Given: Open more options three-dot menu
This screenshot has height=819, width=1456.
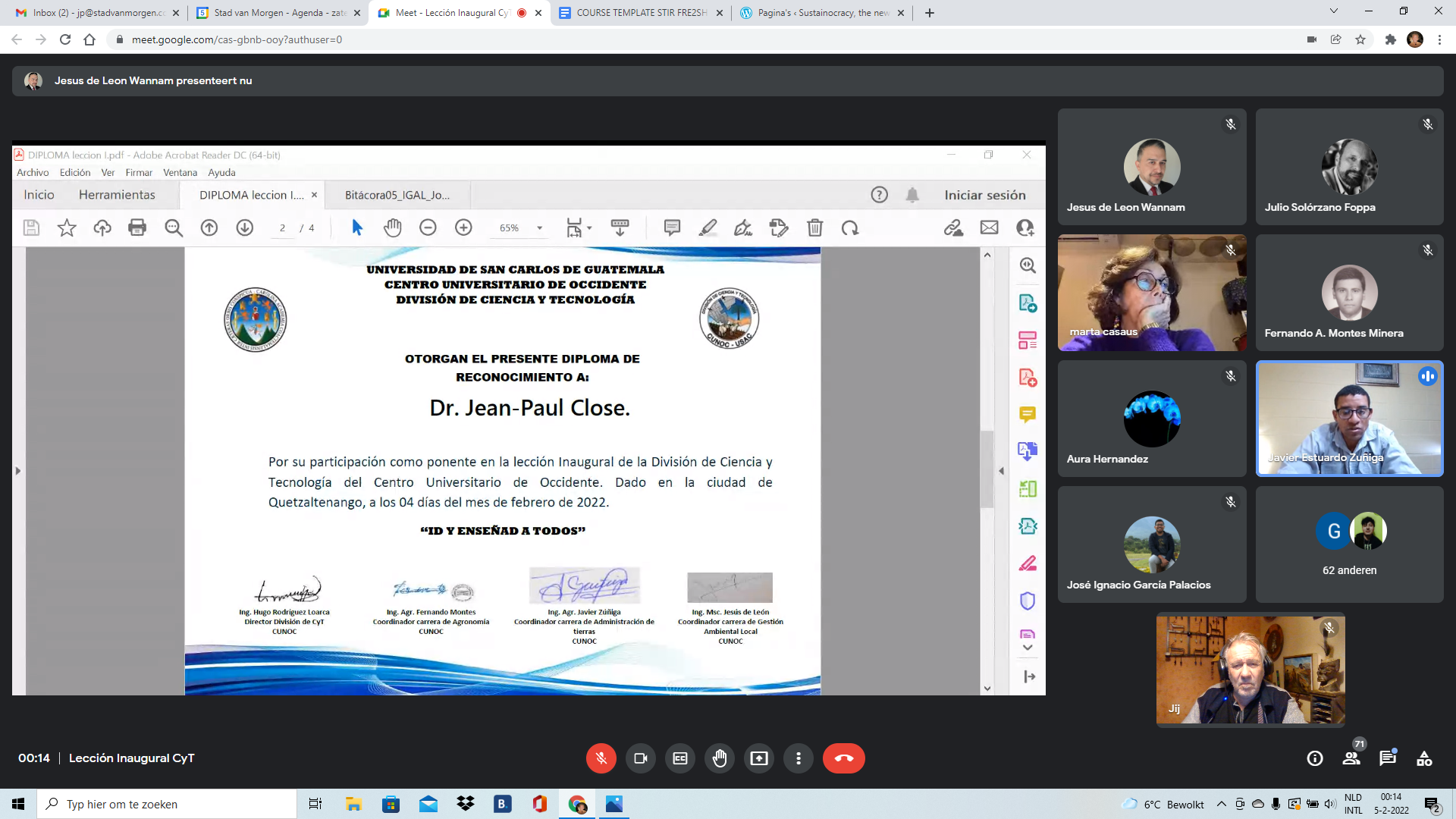Looking at the screenshot, I should coord(799,758).
